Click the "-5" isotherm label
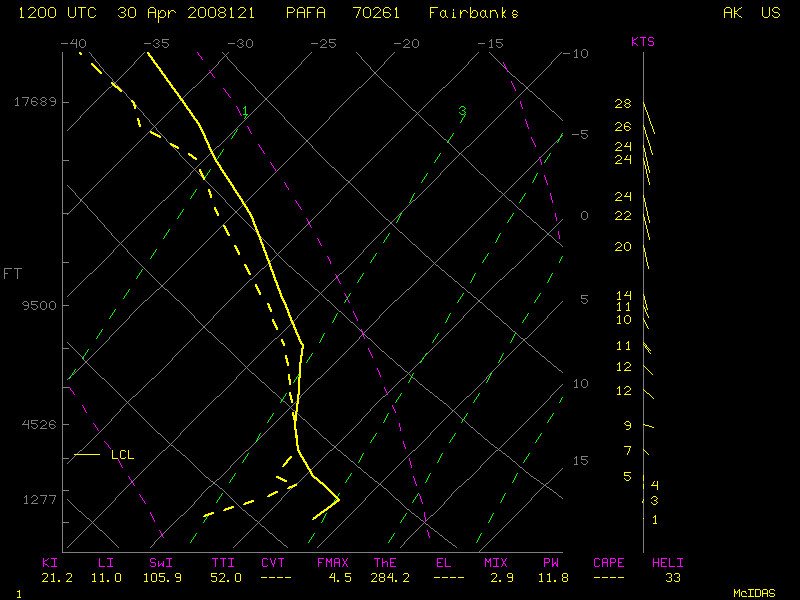 coord(580,134)
